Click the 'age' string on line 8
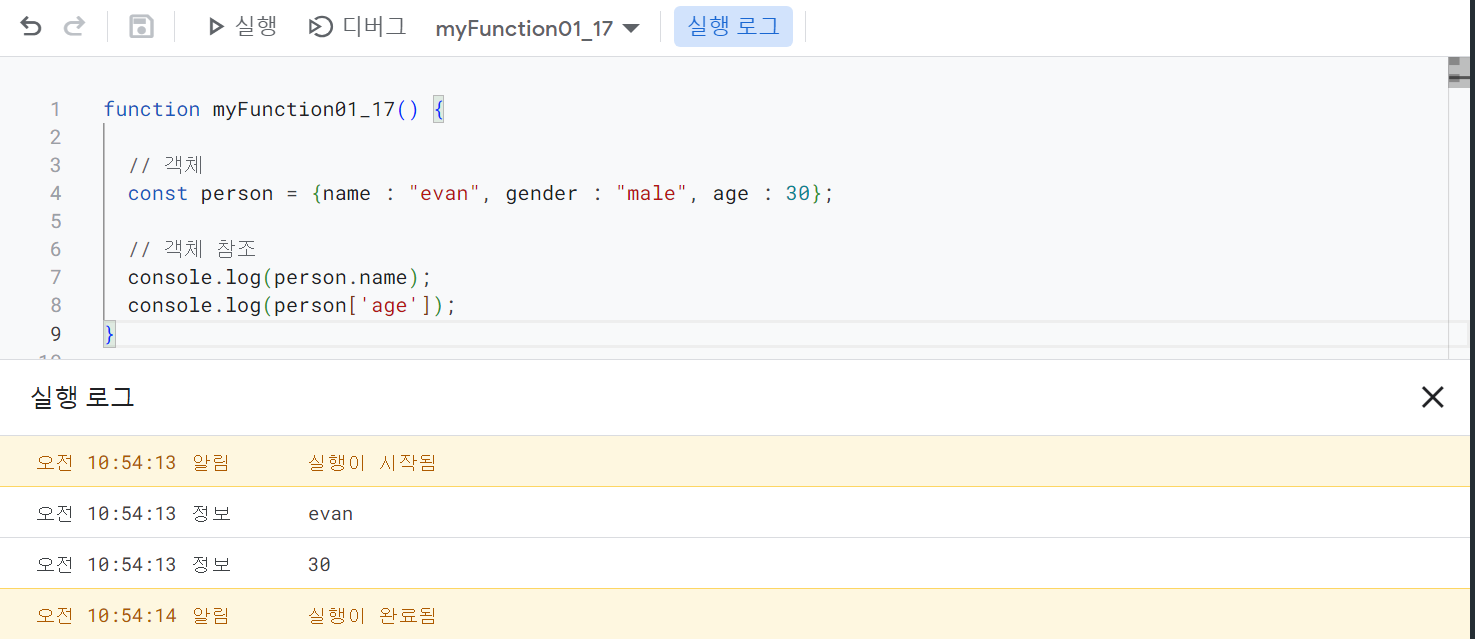This screenshot has height=639, width=1475. coord(389,305)
